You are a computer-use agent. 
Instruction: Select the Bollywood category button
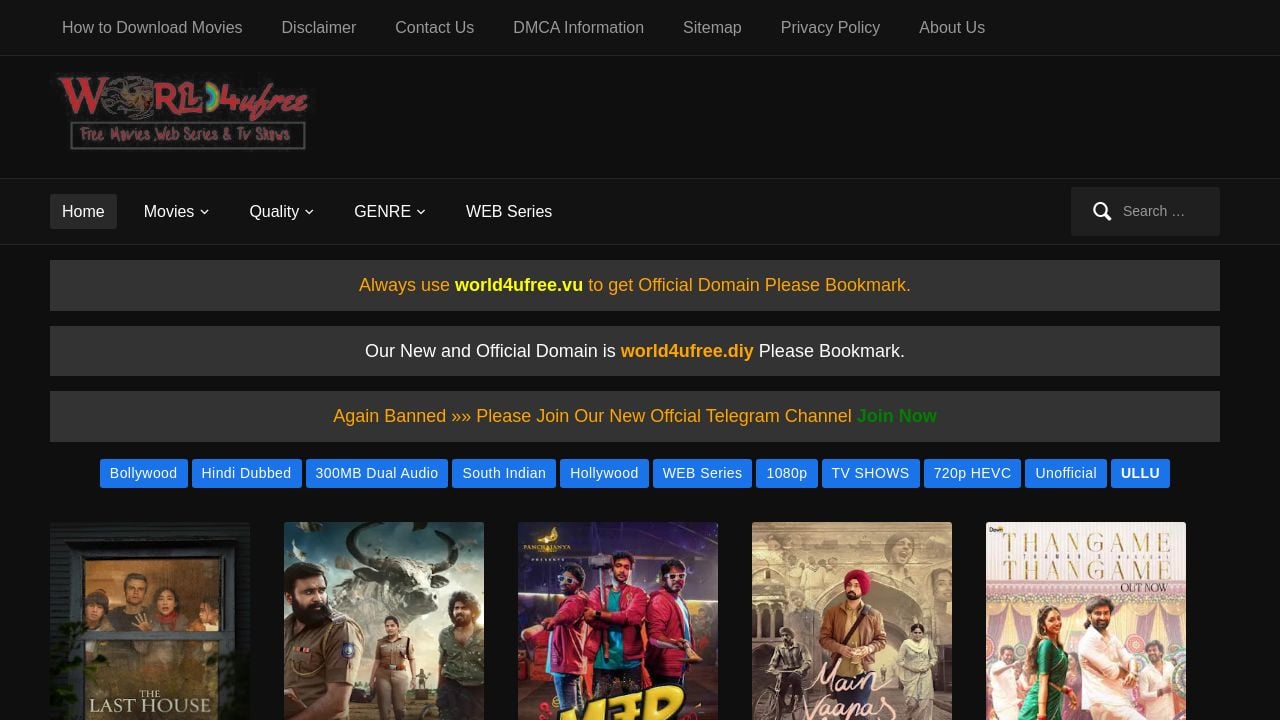pyautogui.click(x=143, y=473)
